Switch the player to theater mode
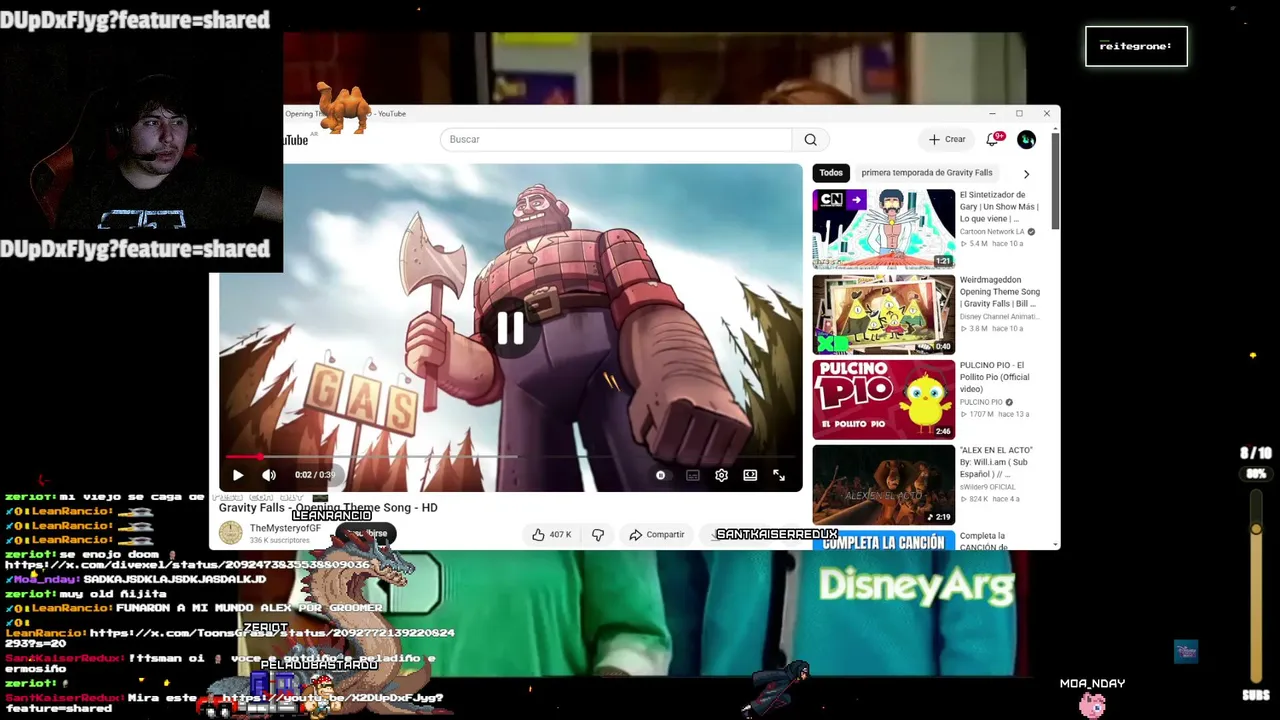Viewport: 1280px width, 720px height. click(x=750, y=476)
